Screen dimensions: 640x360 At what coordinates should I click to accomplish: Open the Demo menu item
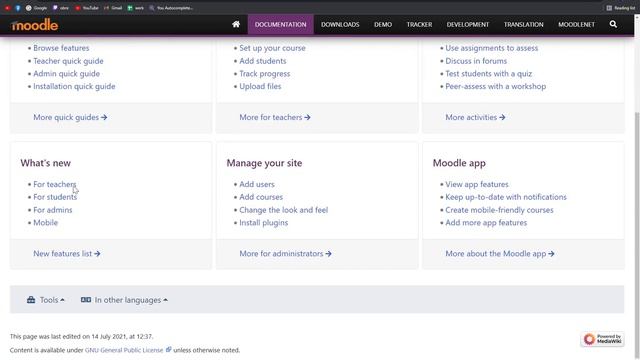383,24
